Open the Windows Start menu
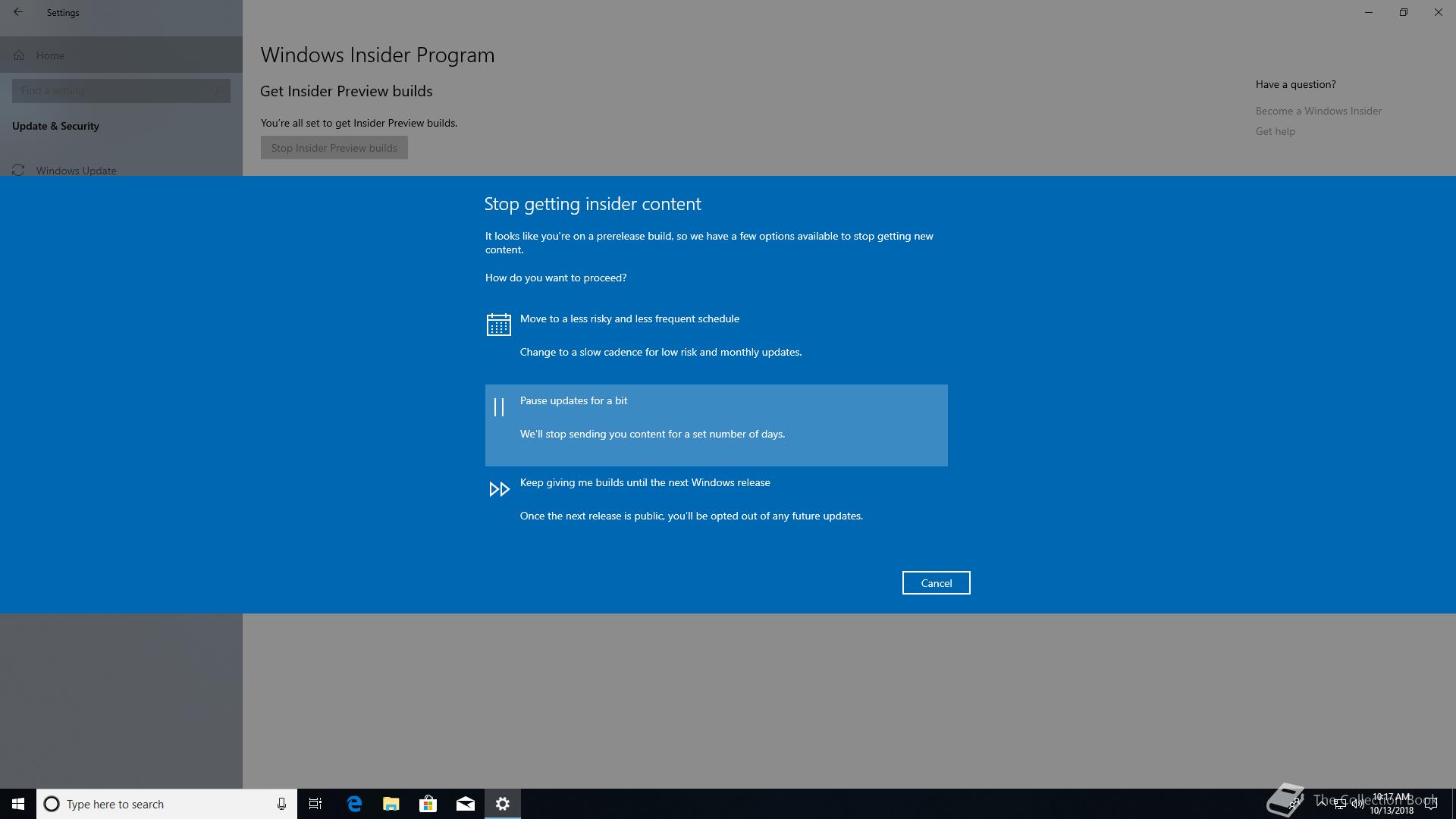 tap(18, 804)
